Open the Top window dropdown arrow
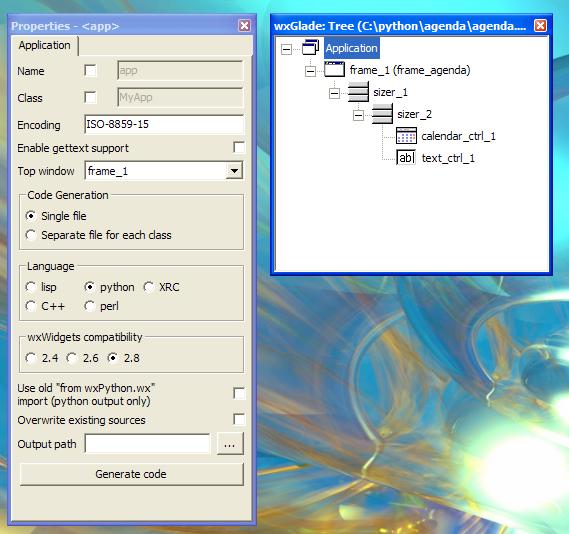Screen dimensions: 569x534 coord(234,171)
